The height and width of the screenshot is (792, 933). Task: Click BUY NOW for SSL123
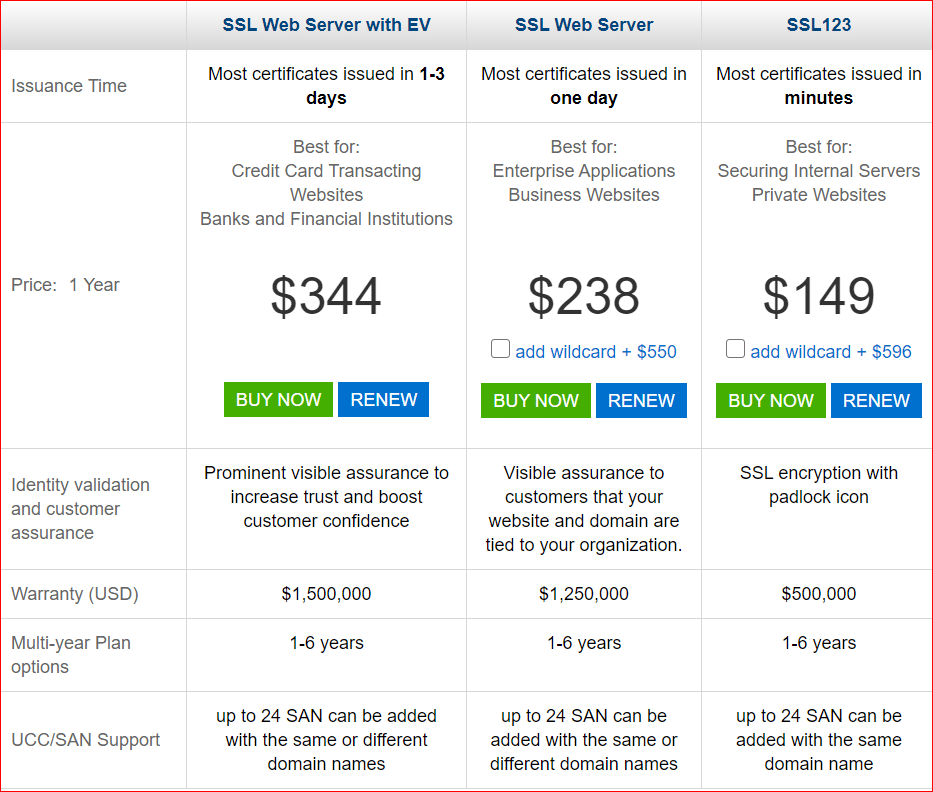770,400
